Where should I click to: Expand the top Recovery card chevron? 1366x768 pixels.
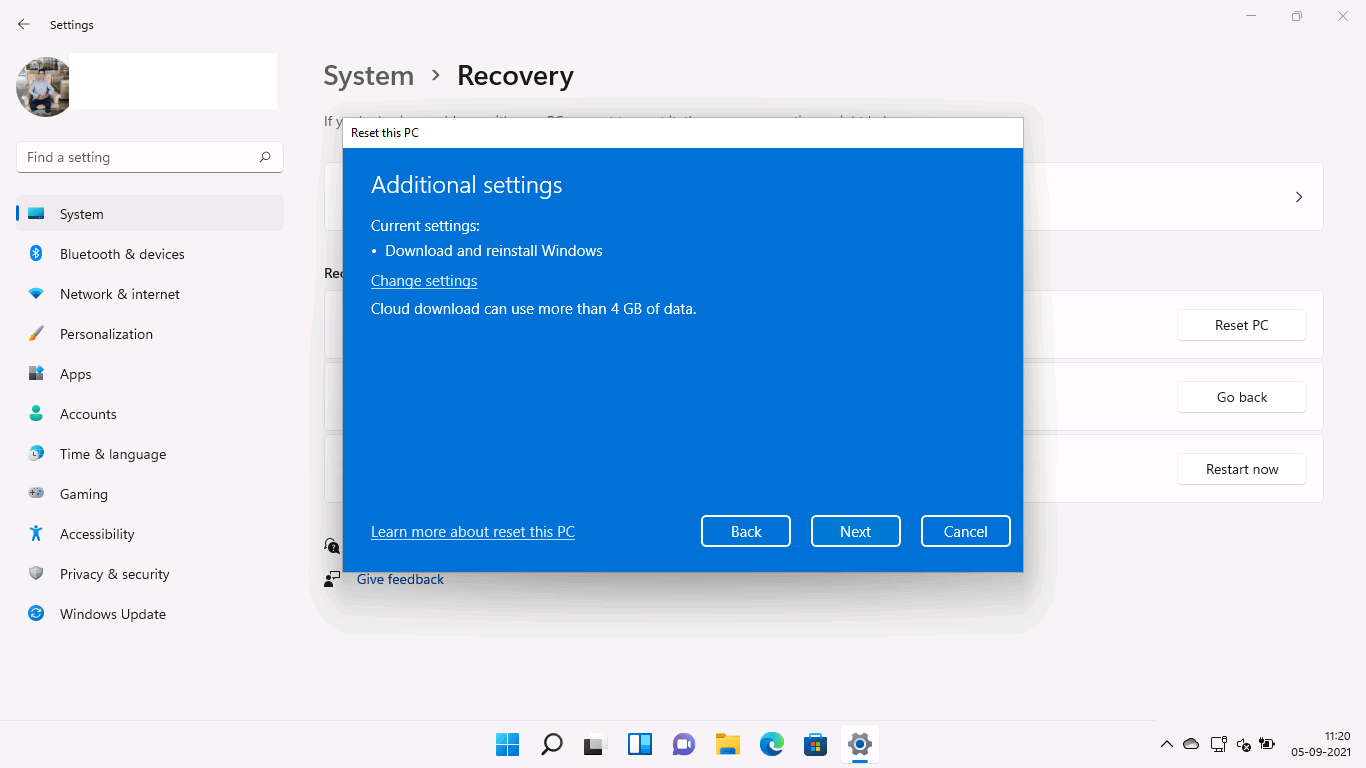tap(1299, 197)
